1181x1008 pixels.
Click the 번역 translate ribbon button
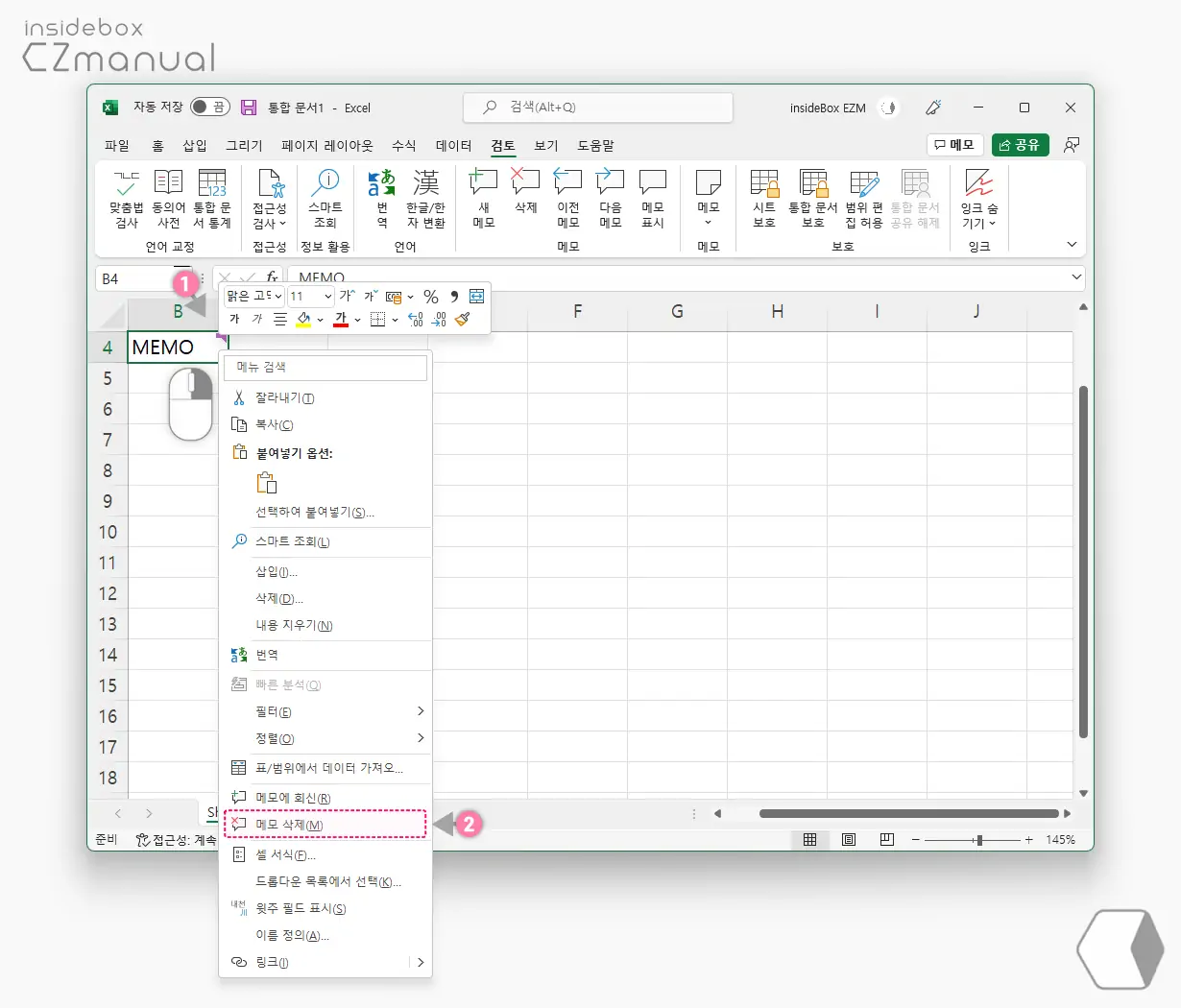click(382, 200)
